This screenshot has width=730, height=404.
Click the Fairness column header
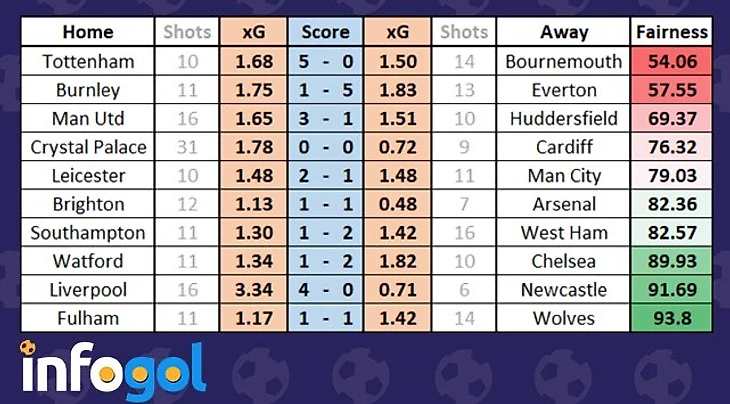[671, 33]
